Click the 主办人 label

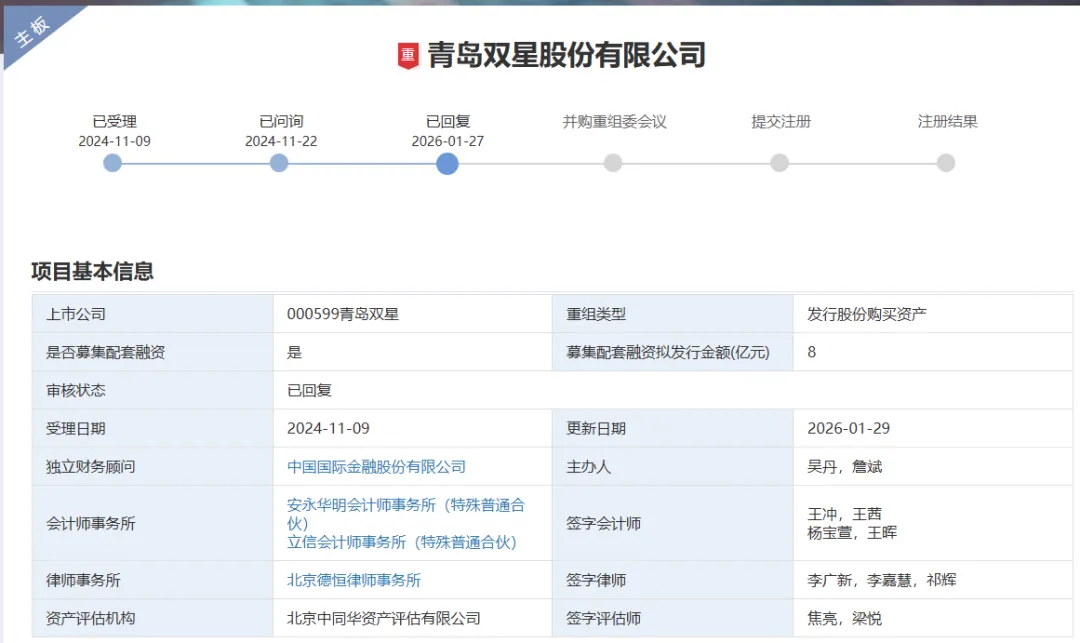click(588, 467)
